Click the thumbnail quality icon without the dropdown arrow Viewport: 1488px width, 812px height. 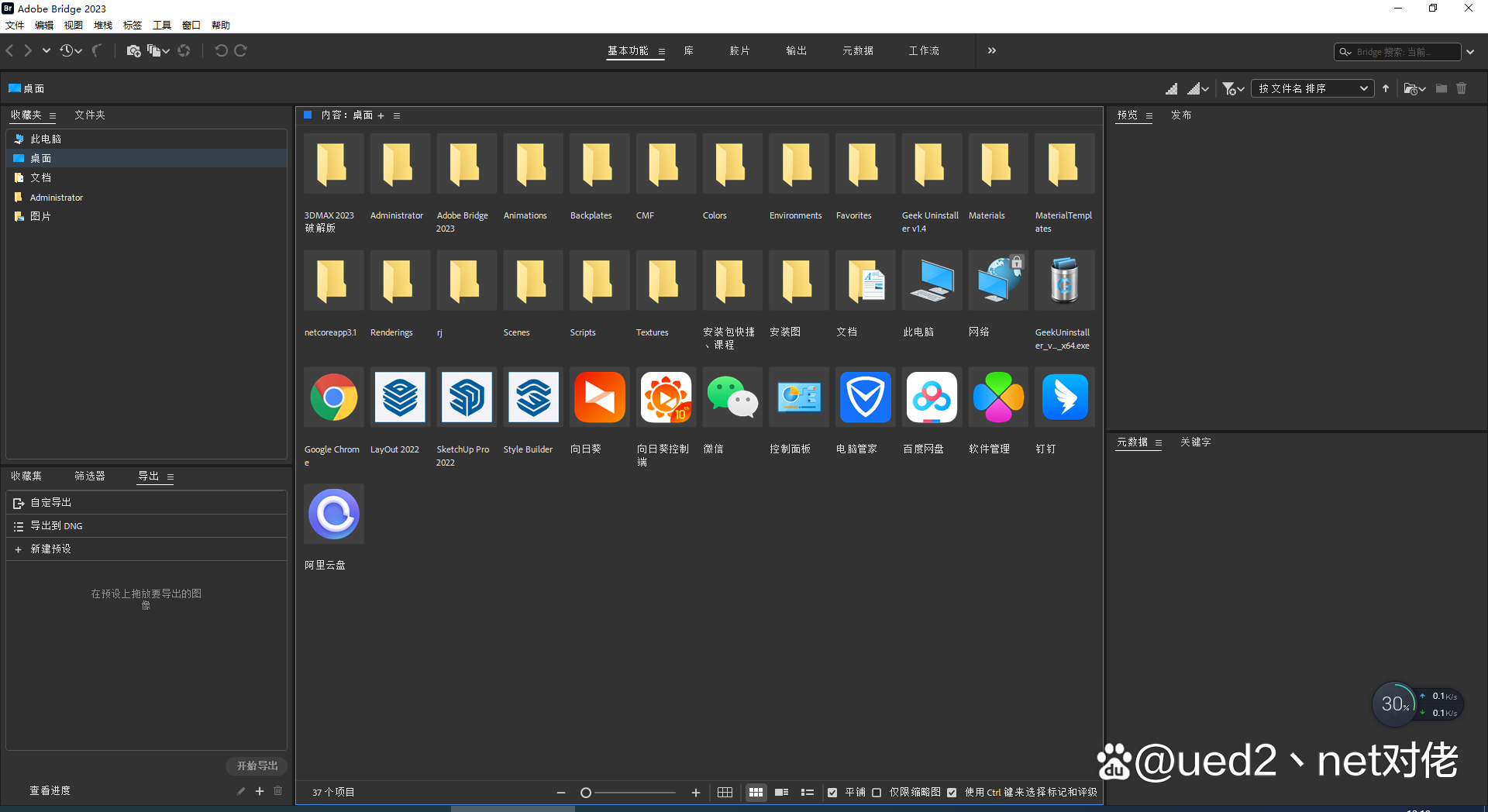(x=1171, y=89)
